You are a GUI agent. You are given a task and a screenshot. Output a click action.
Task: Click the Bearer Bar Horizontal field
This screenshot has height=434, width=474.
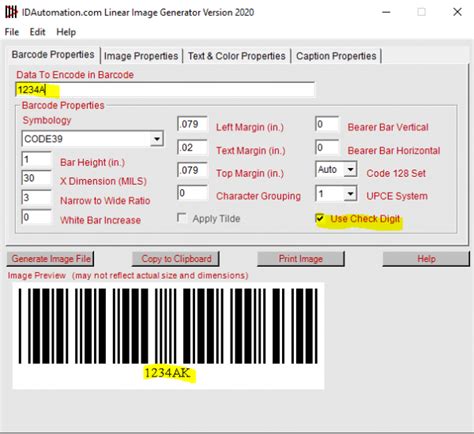(327, 147)
